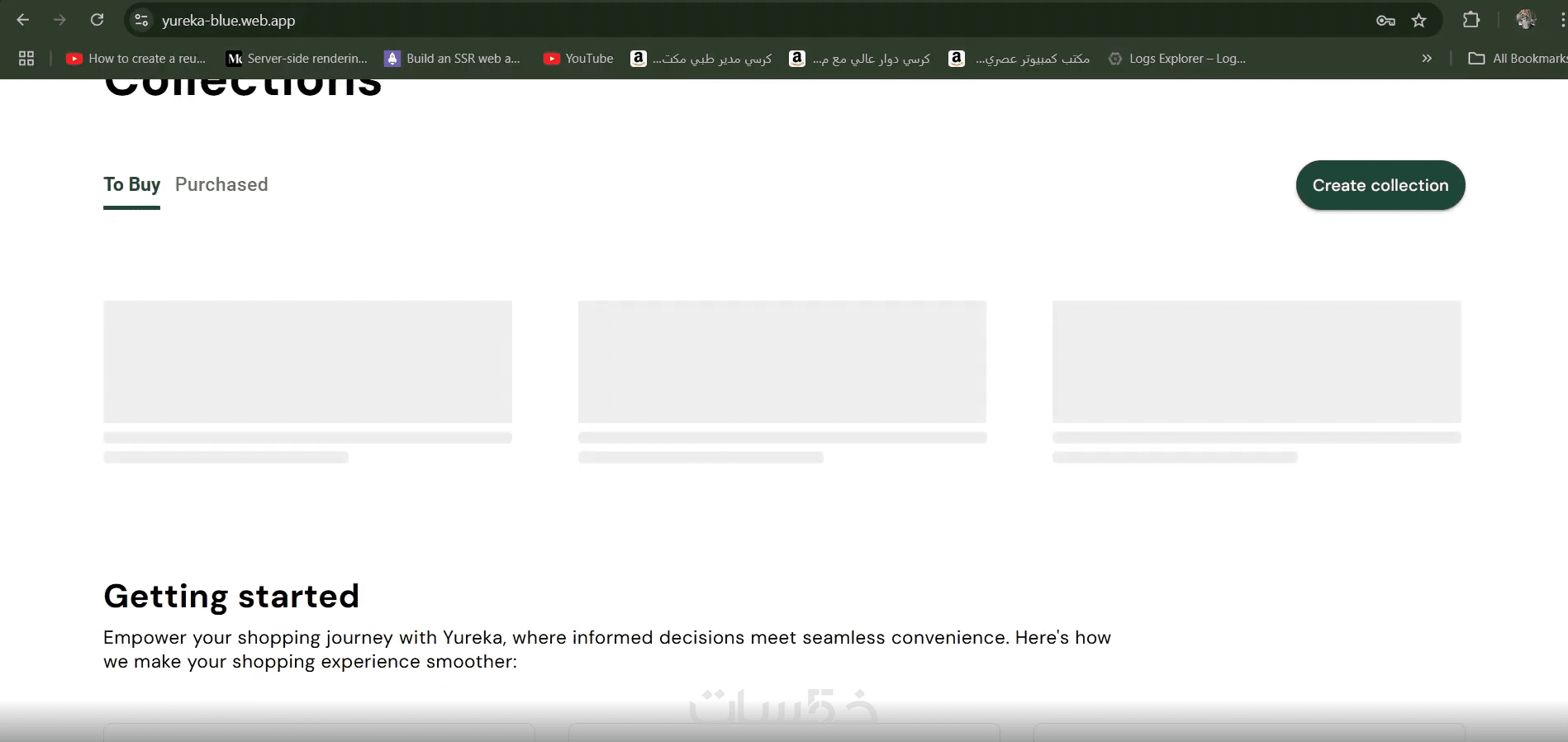
Task: Go back to the previous page
Action: (23, 20)
